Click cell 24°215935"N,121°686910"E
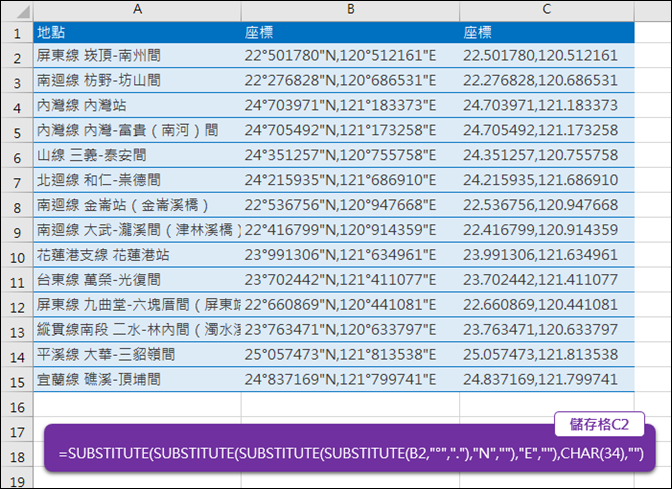The height and width of the screenshot is (489, 672). click(x=351, y=180)
